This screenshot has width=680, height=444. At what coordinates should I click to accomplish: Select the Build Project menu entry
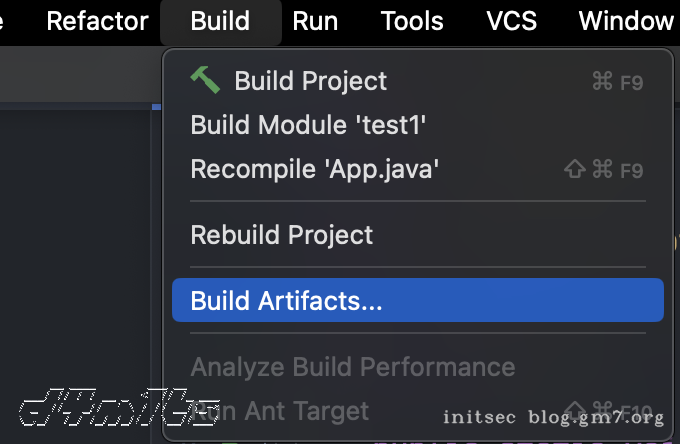(x=310, y=81)
